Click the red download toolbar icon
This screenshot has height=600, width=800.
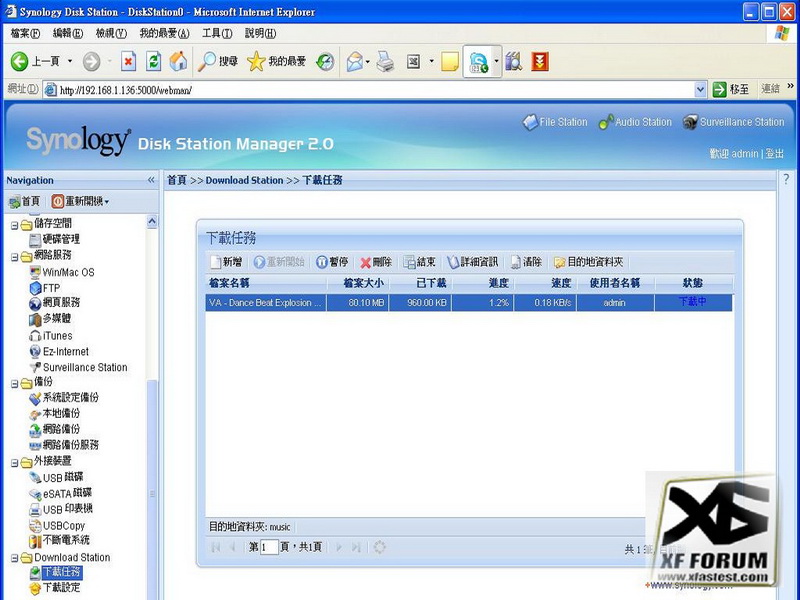pos(540,62)
